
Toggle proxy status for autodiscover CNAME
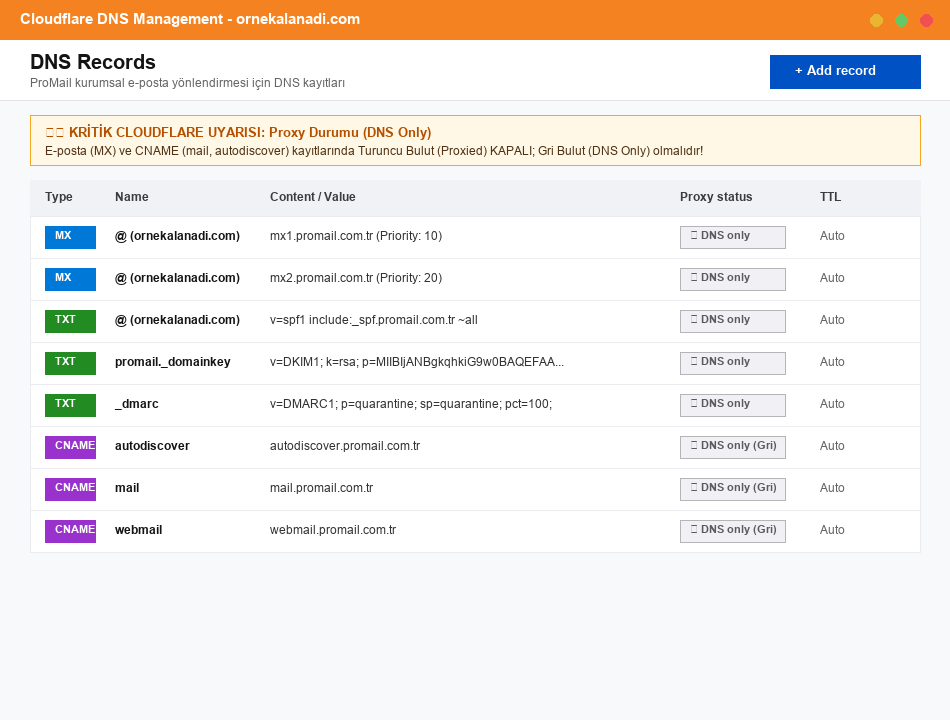732,447
